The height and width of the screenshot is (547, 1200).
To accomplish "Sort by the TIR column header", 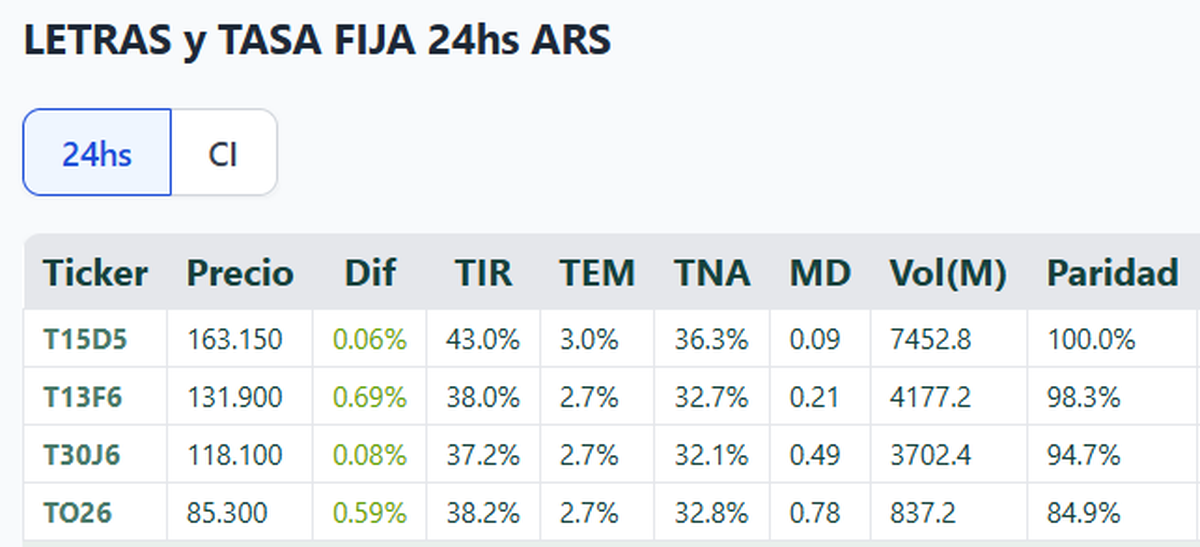I will (x=484, y=273).
